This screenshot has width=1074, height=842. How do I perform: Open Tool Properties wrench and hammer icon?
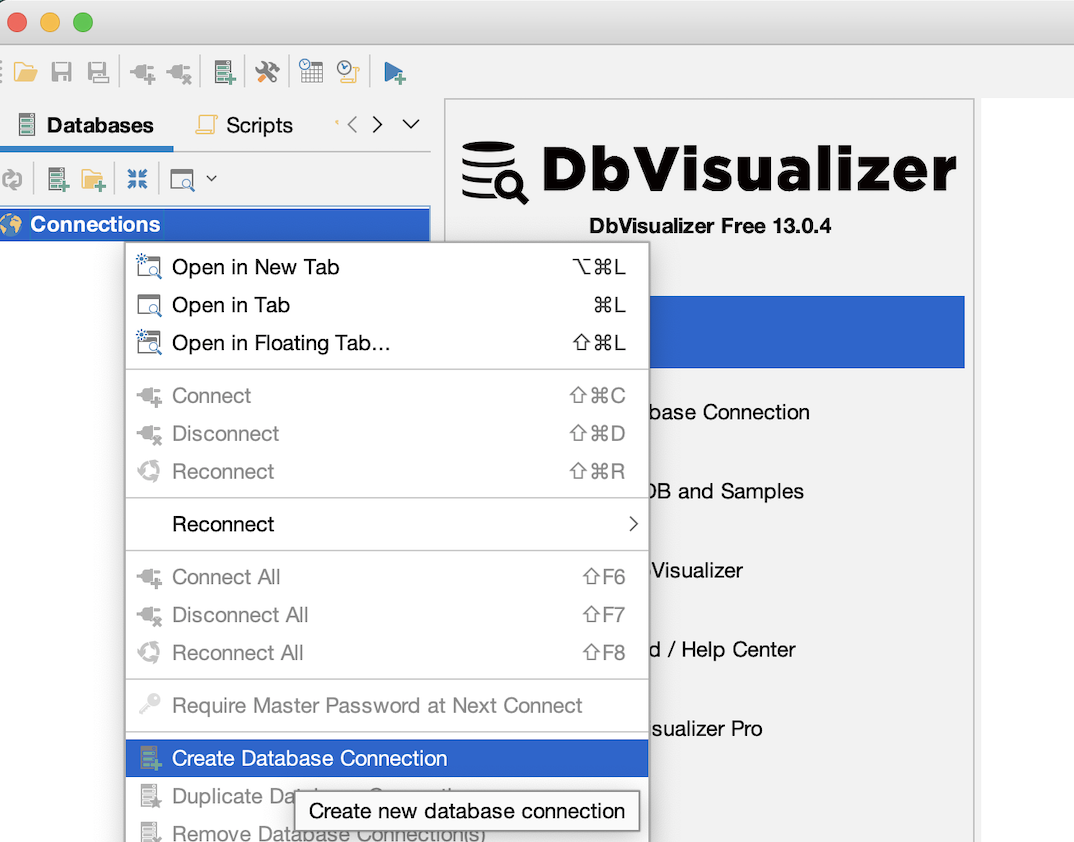[267, 72]
